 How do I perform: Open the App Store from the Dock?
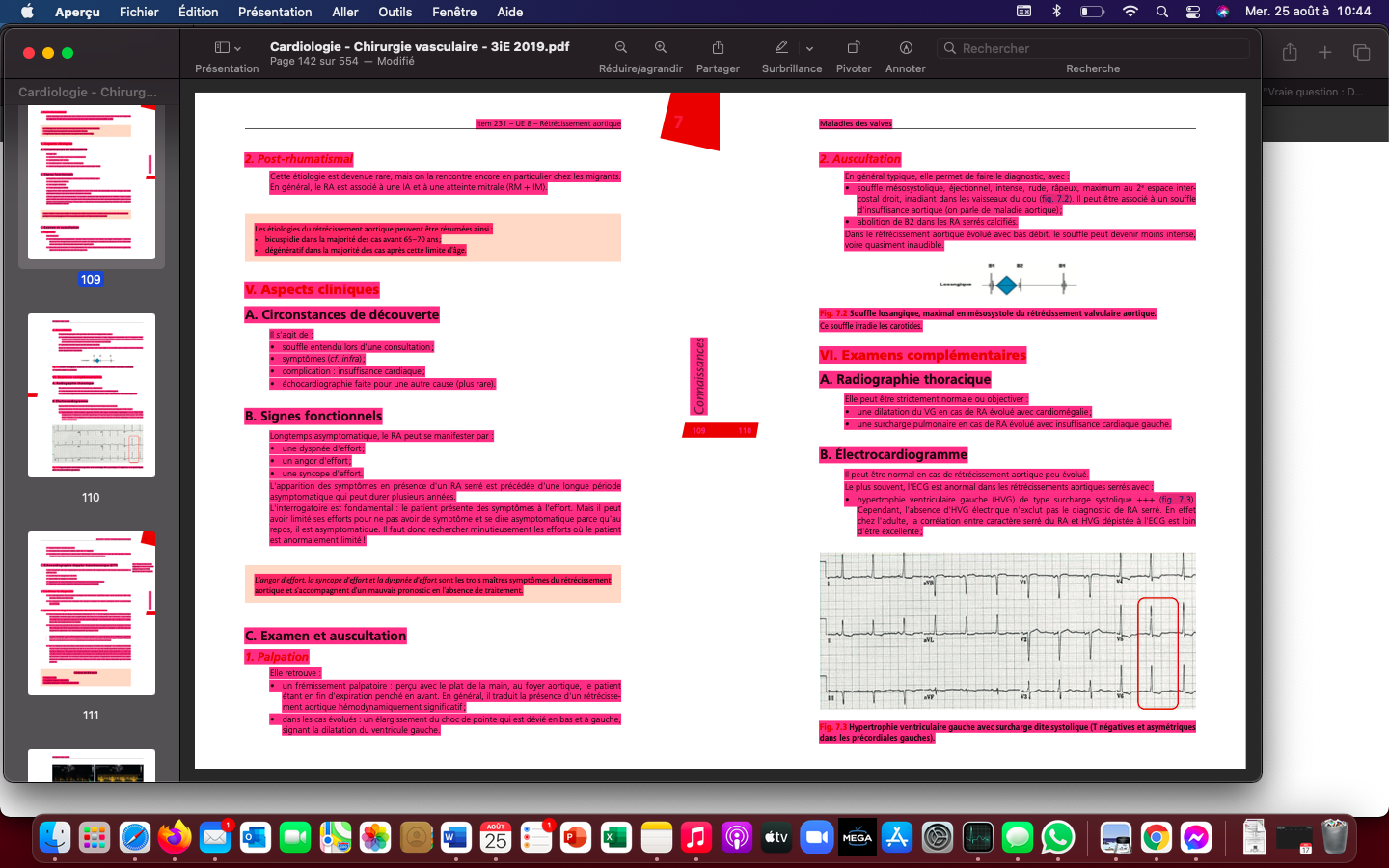(x=897, y=837)
